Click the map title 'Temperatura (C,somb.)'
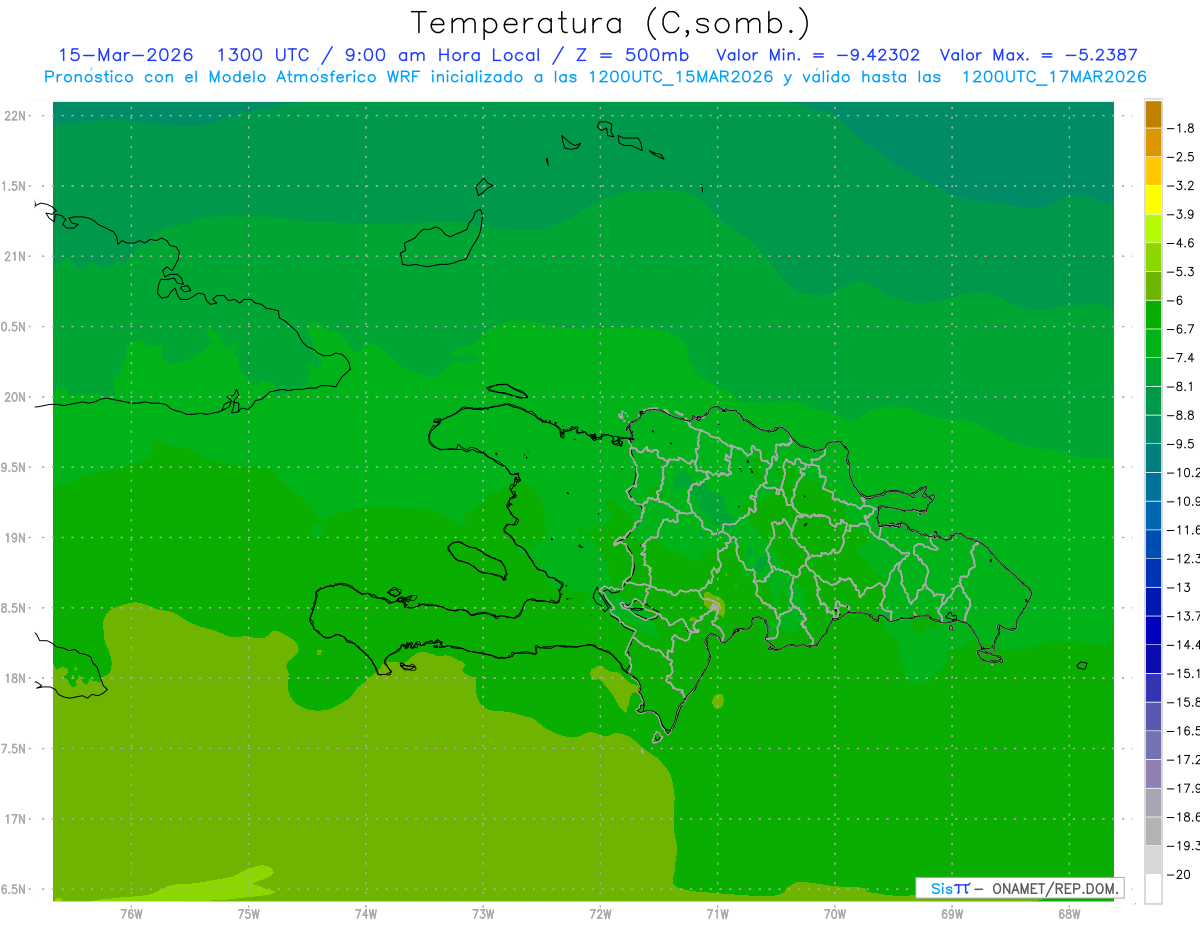Screen dimensions: 1200x927 [x=610, y=23]
